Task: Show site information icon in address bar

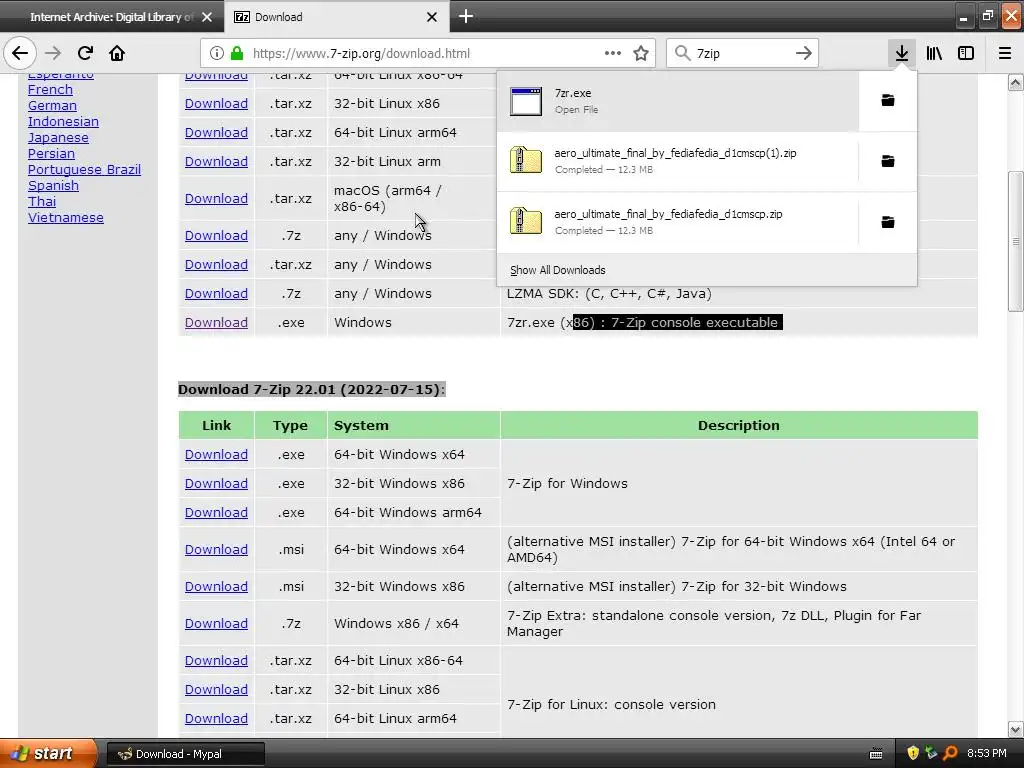Action: click(217, 54)
